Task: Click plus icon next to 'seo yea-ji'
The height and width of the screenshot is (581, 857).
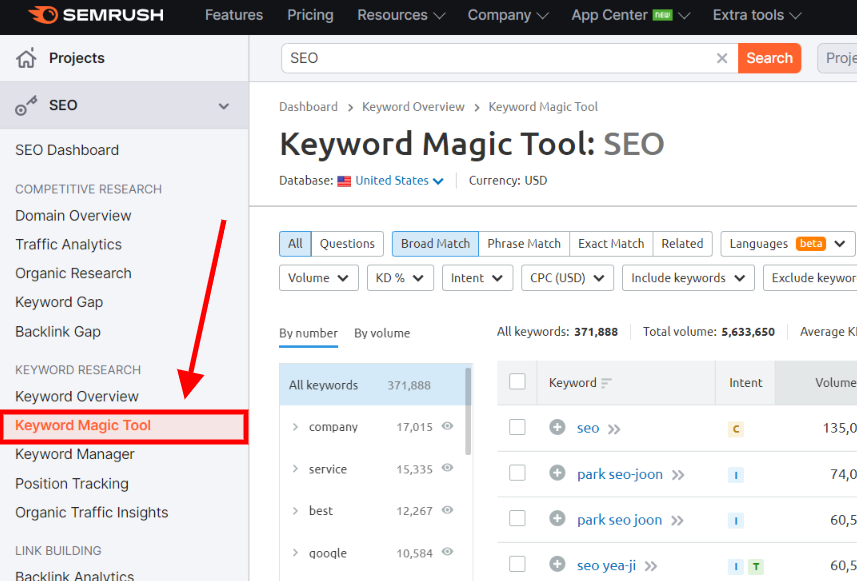Action: pyautogui.click(x=557, y=564)
